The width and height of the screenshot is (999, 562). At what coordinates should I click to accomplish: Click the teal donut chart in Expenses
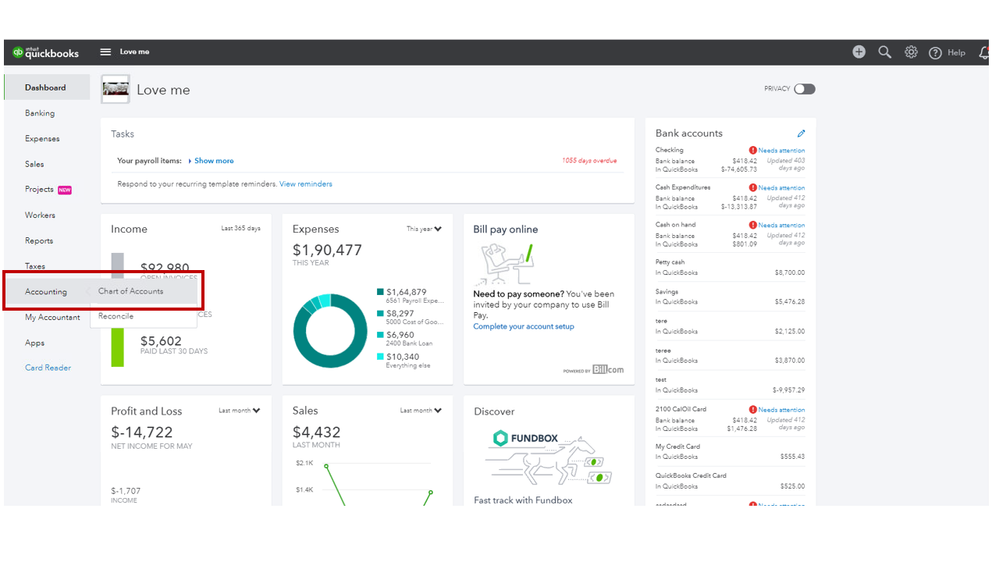click(330, 331)
